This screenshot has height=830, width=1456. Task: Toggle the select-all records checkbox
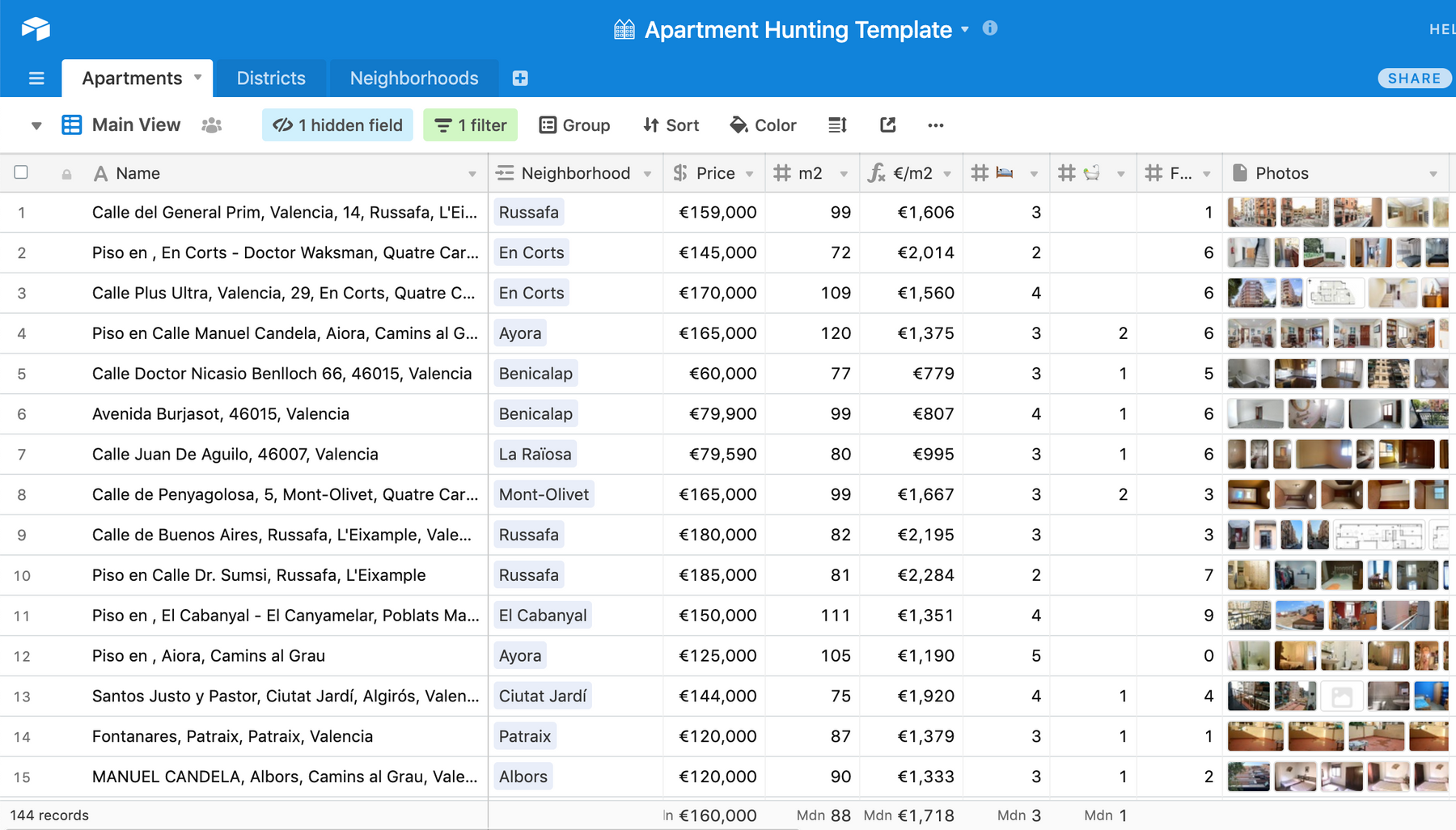point(21,172)
